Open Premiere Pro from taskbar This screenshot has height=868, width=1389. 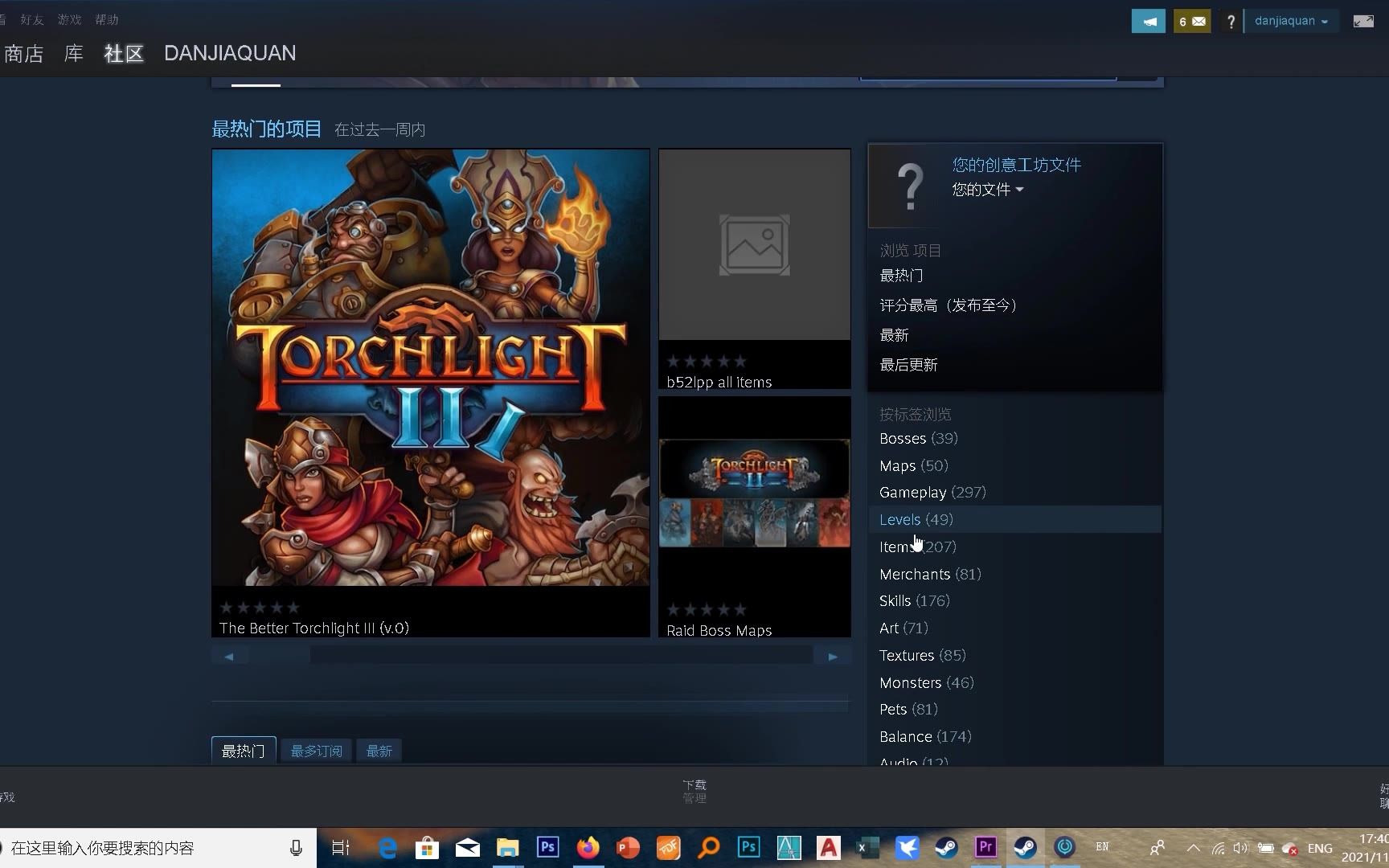[985, 847]
